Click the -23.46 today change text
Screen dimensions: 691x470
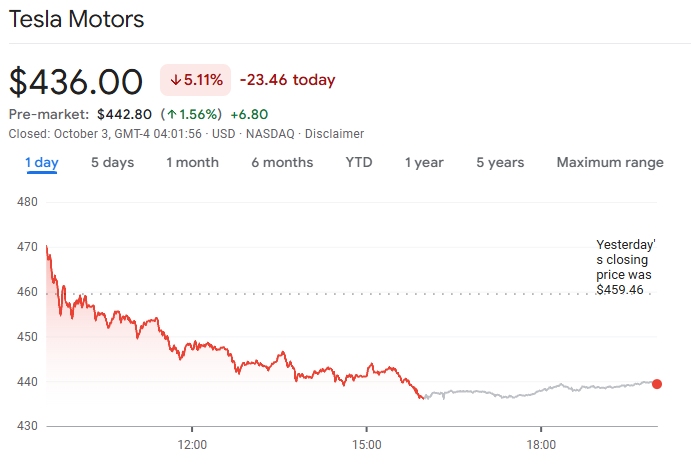tap(287, 80)
